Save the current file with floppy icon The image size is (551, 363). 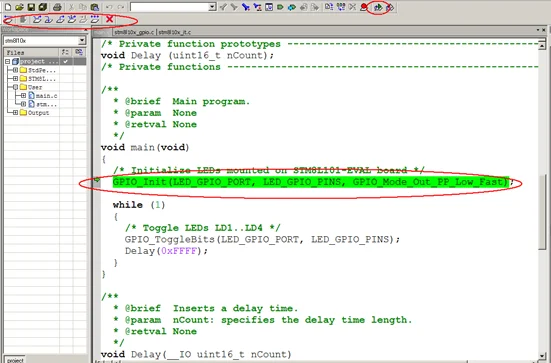31,7
